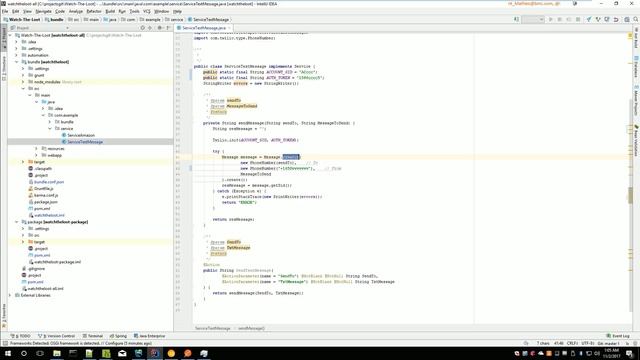Open the Version Control tool window

pos(57,336)
